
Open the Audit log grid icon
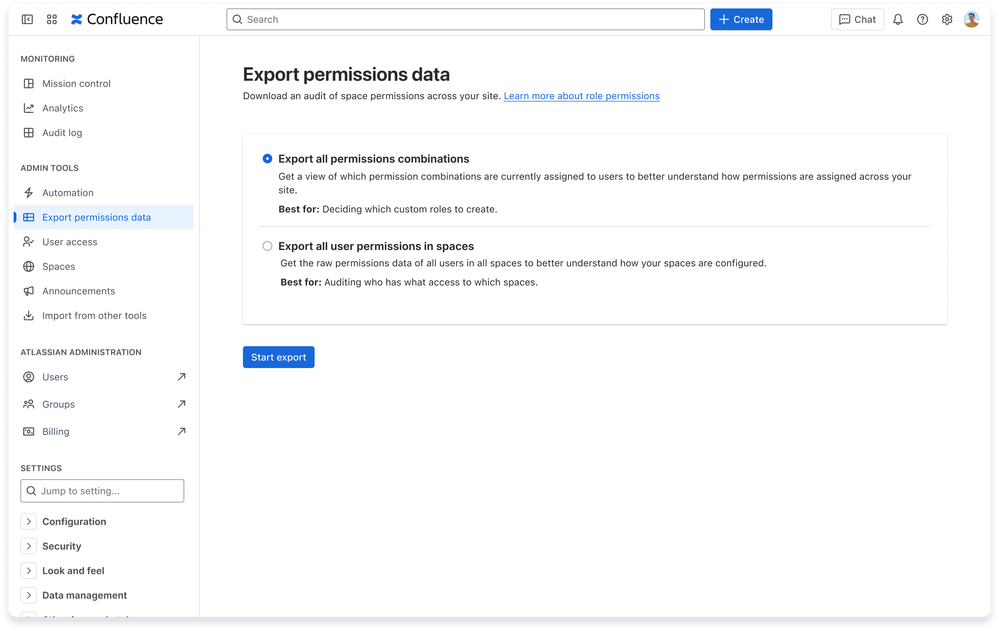[29, 132]
